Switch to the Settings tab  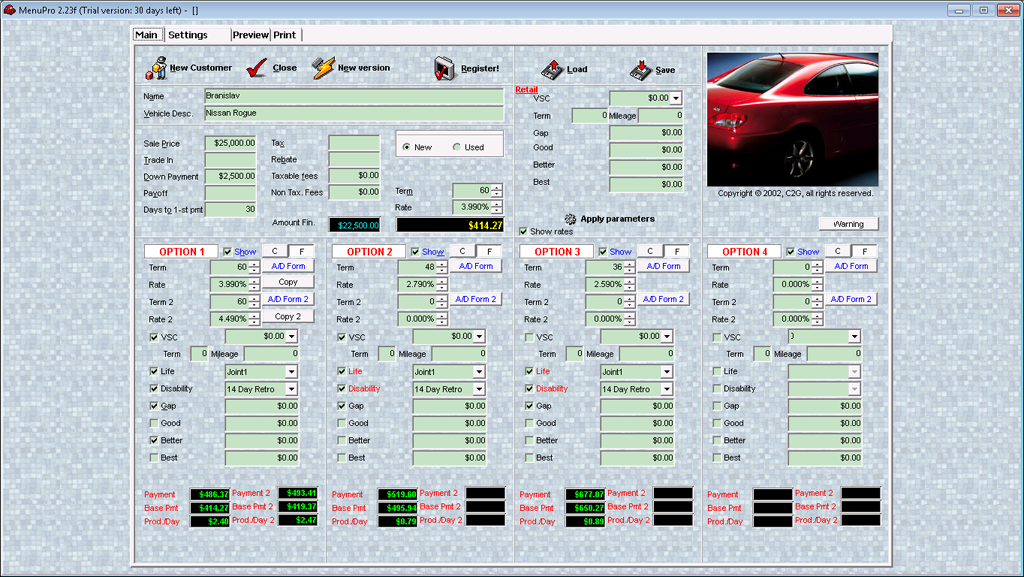pyautogui.click(x=188, y=35)
